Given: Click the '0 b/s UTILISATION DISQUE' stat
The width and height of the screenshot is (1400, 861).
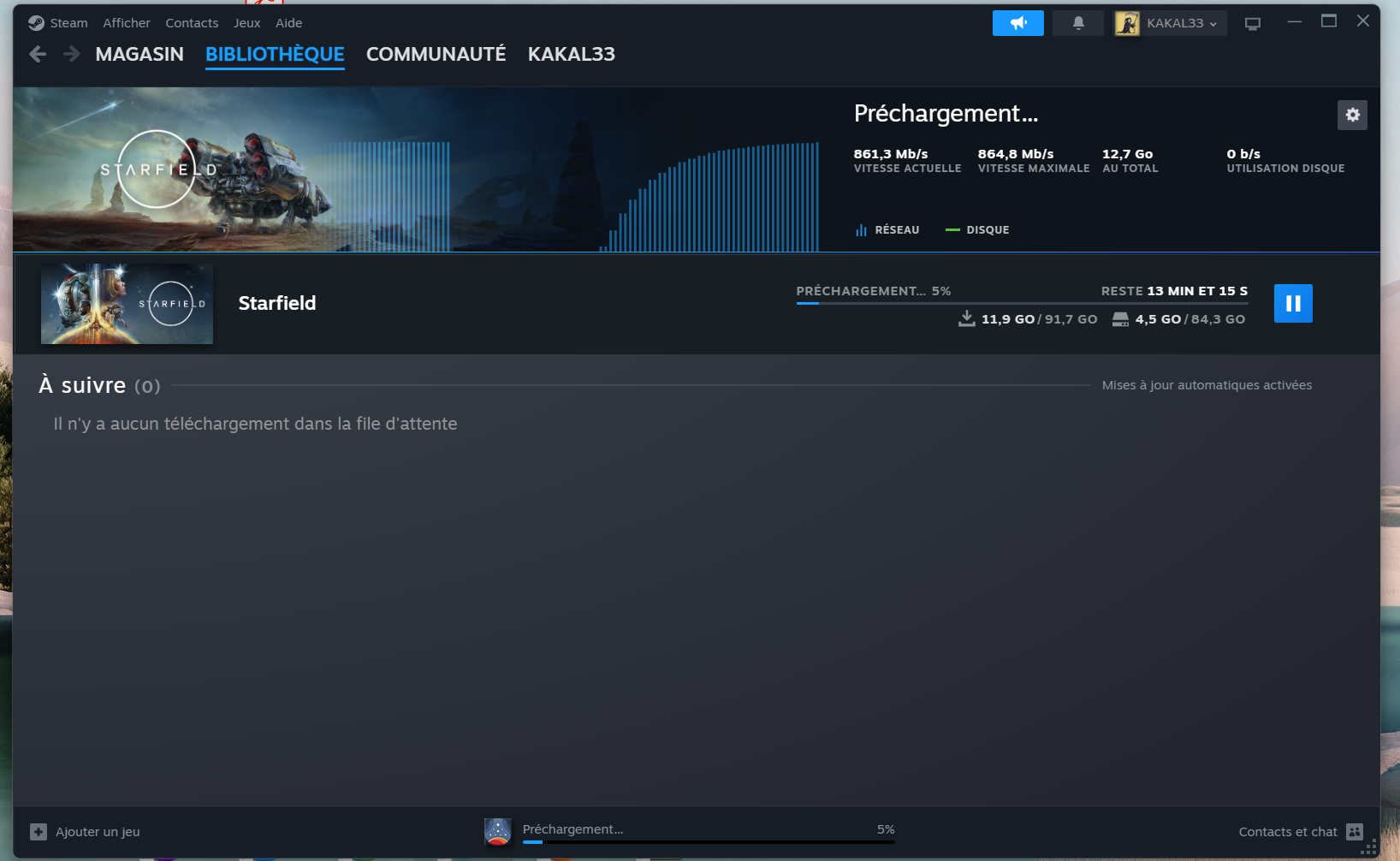Looking at the screenshot, I should pyautogui.click(x=1285, y=160).
